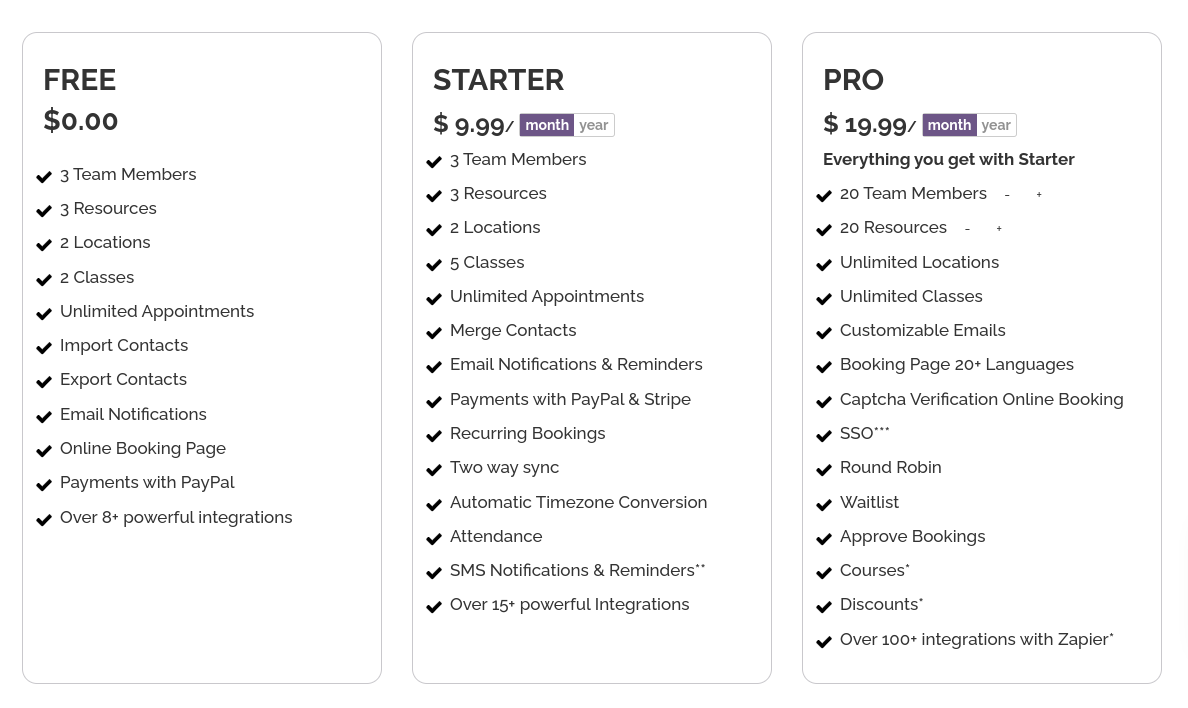Switch Starter plan billing to year
This screenshot has height=708, width=1188.
(594, 125)
